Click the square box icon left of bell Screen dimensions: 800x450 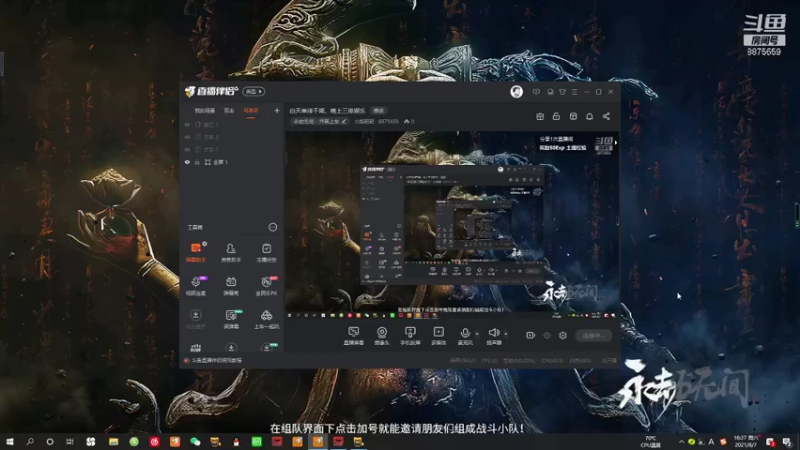pos(573,116)
